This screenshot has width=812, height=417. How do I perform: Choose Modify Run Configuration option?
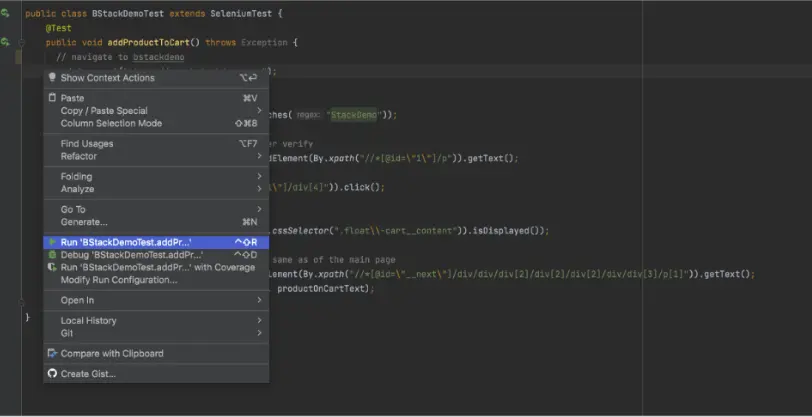[x=119, y=279]
